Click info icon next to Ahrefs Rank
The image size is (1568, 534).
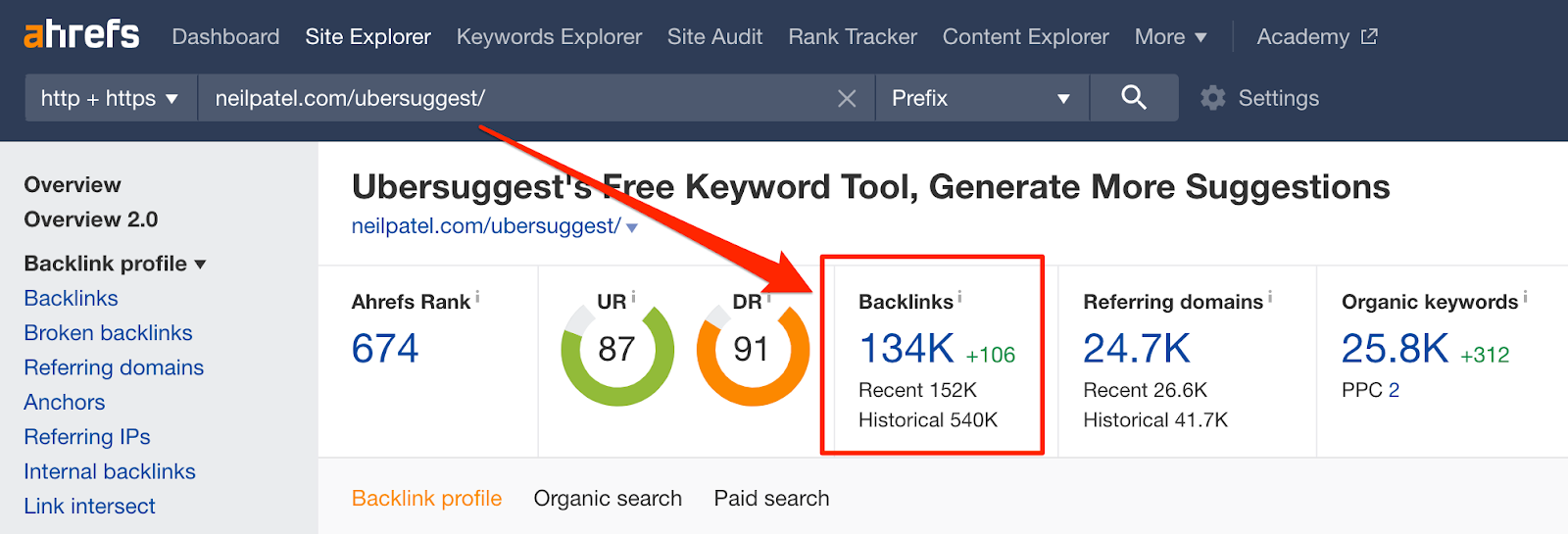pyautogui.click(x=477, y=296)
